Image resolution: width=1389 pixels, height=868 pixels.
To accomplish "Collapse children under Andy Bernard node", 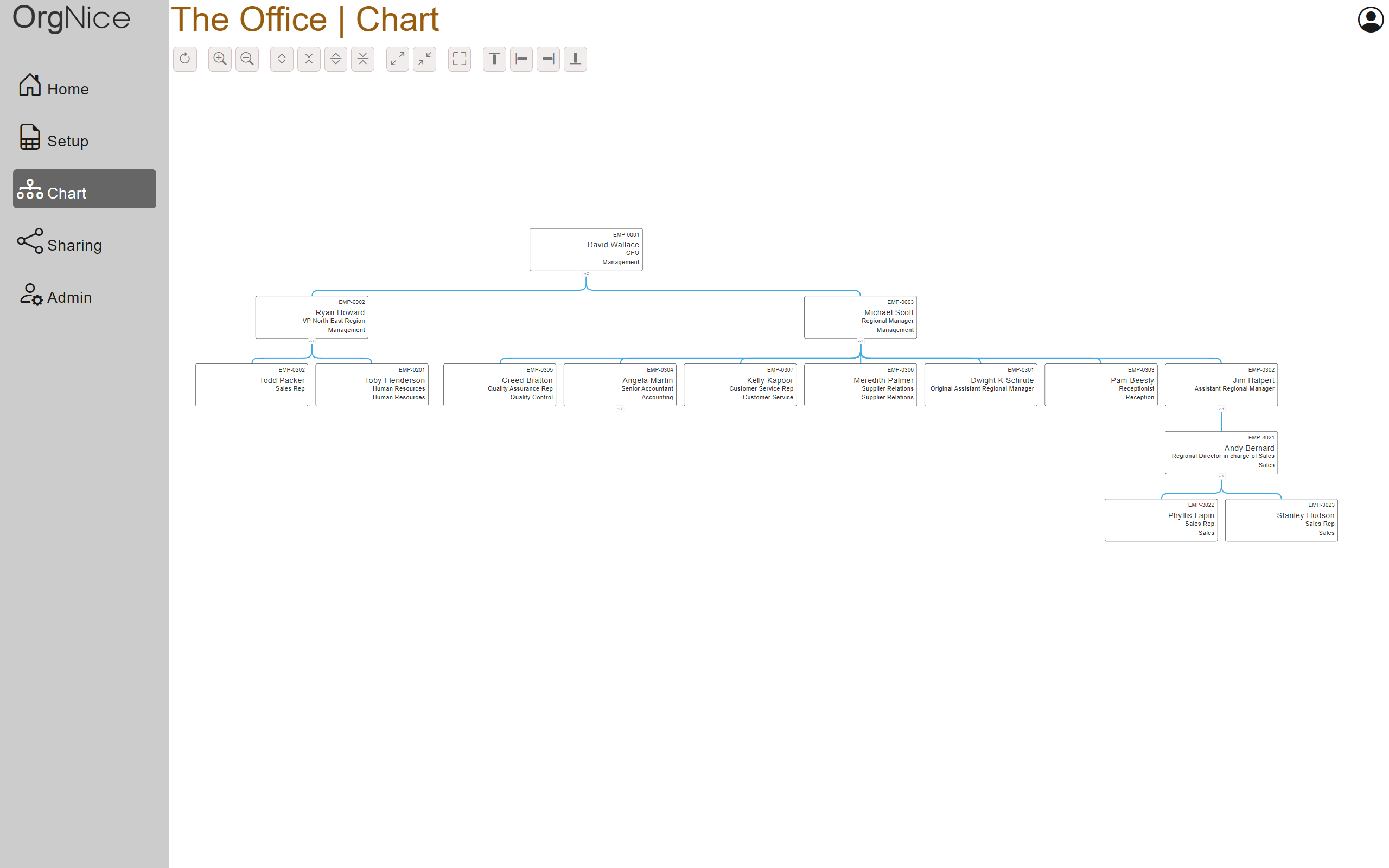I will coord(1221,476).
